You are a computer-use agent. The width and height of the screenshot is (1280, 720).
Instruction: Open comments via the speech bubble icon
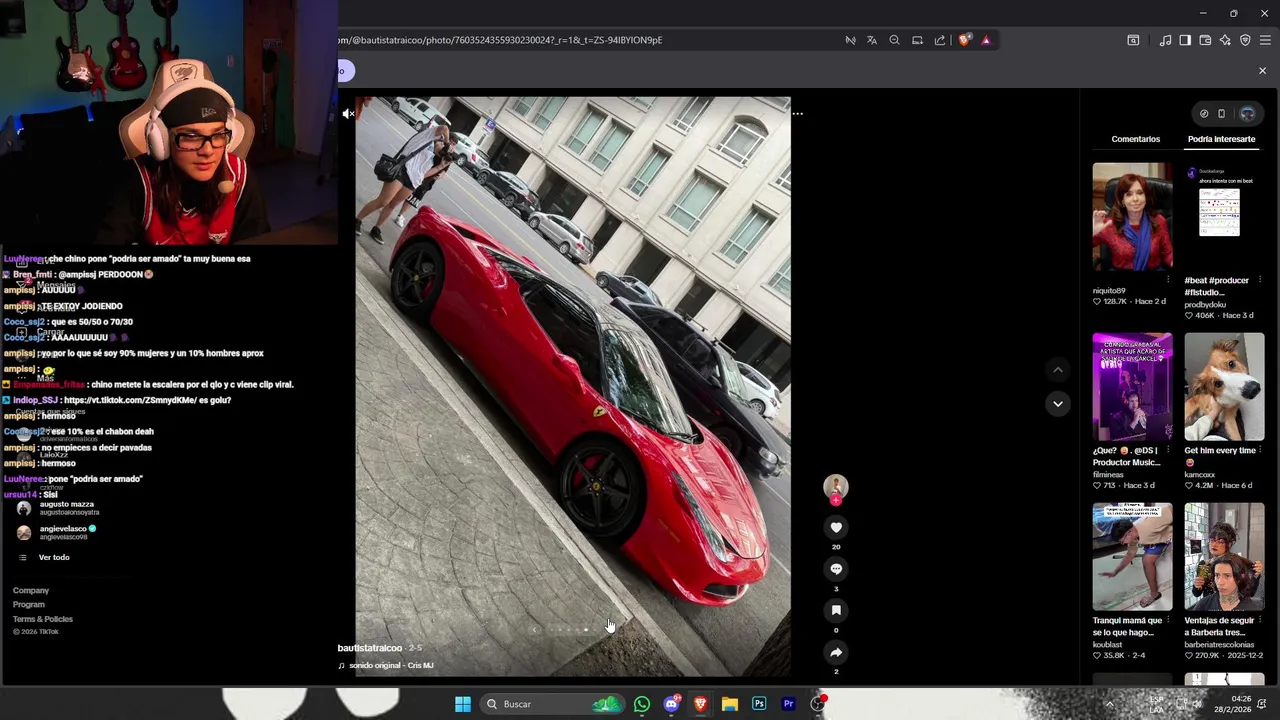pyautogui.click(x=836, y=569)
